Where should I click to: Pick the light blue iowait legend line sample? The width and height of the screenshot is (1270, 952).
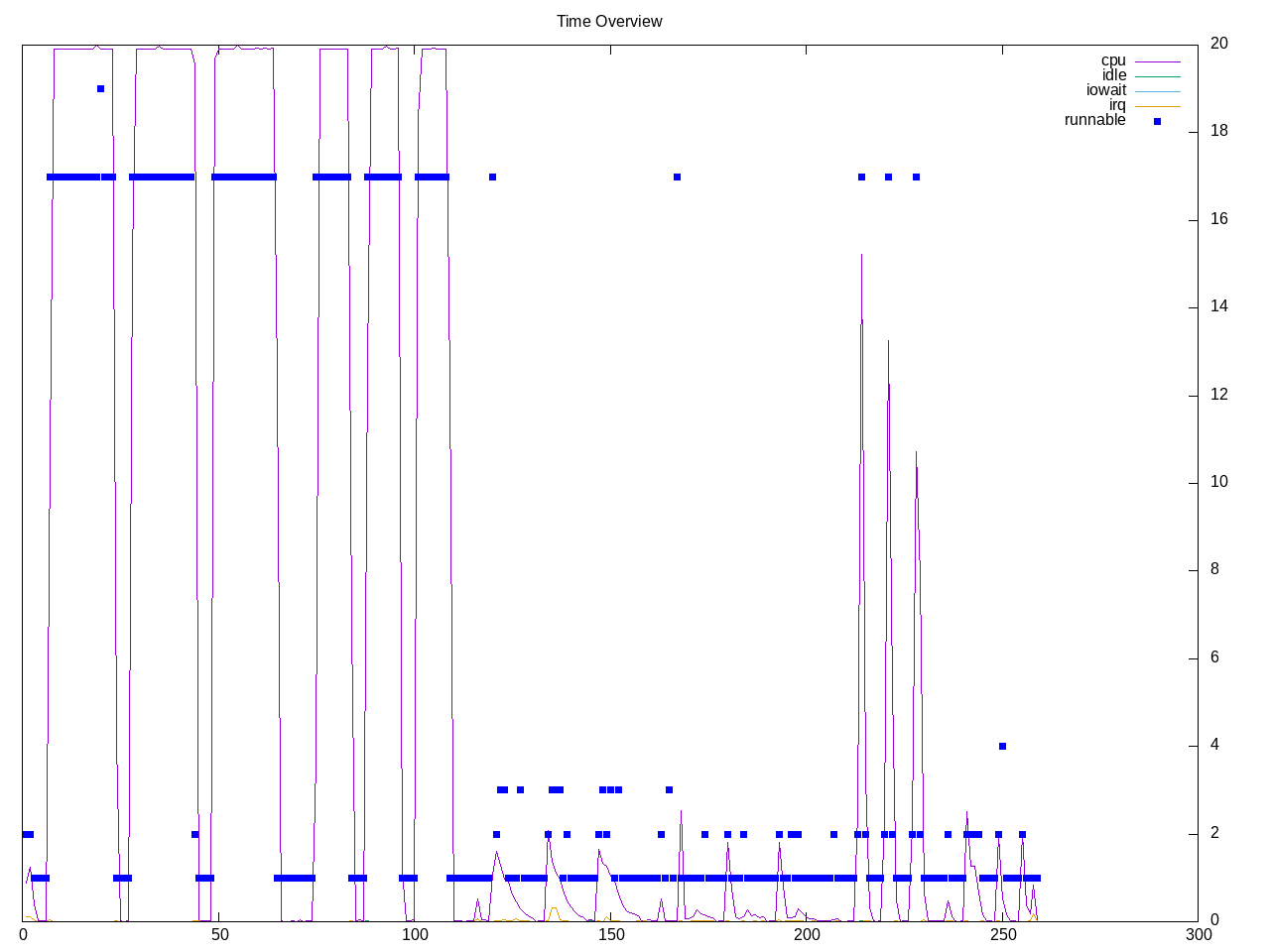(x=1157, y=91)
